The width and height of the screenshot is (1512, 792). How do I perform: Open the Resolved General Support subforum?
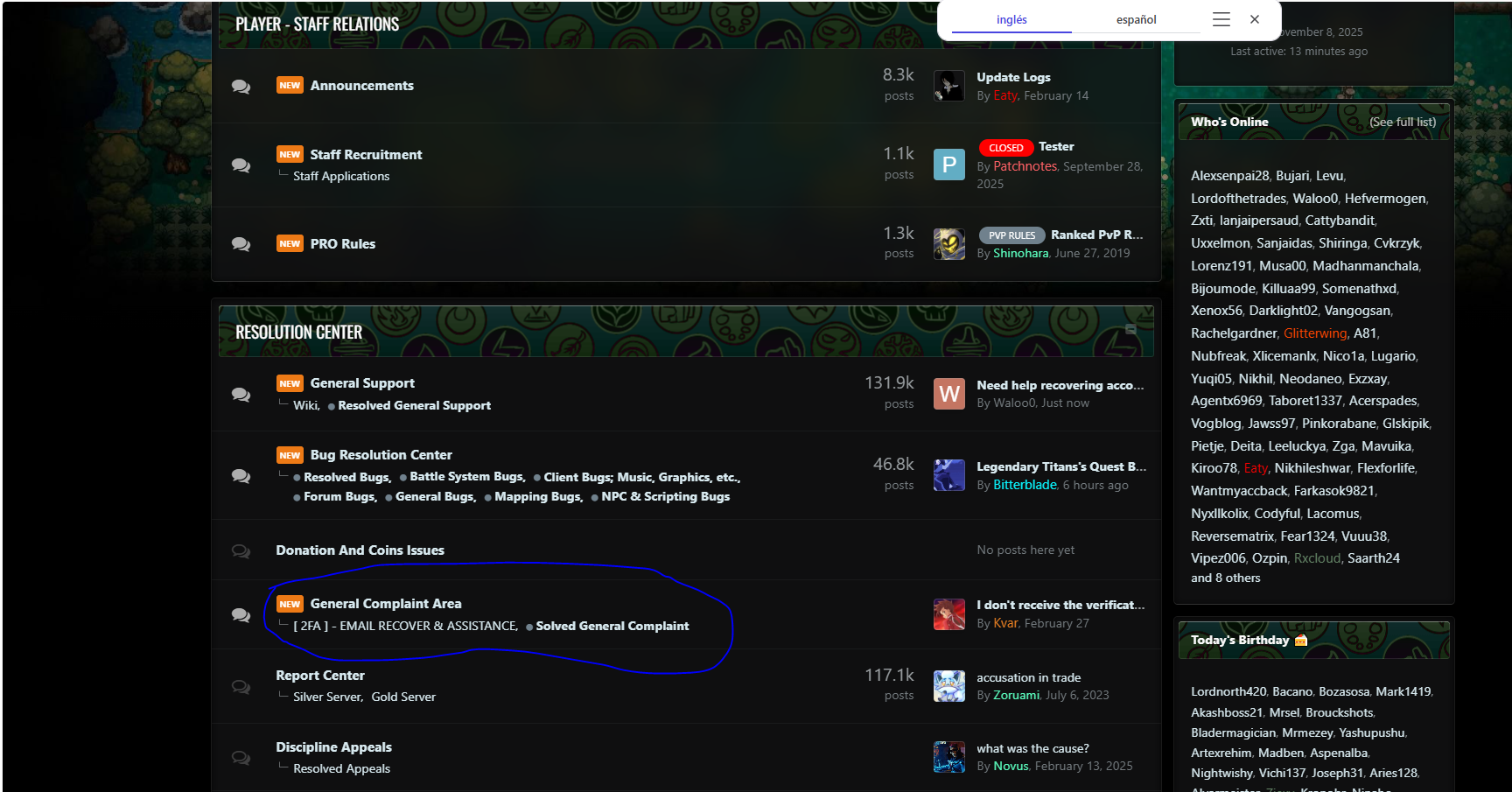pos(414,405)
